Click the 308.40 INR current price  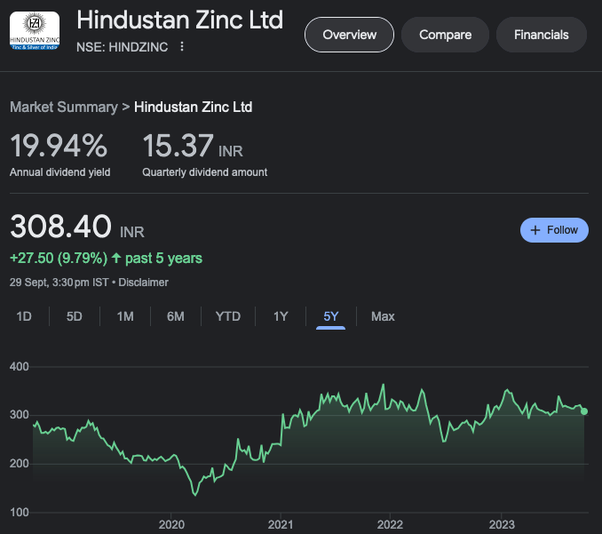62,227
